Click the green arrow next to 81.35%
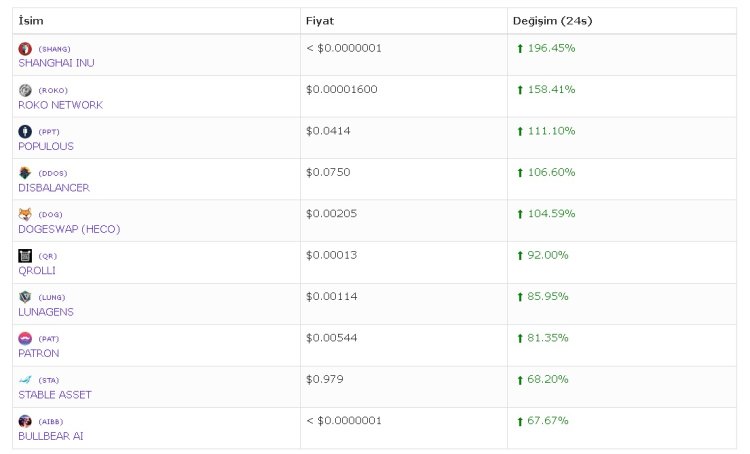 (x=520, y=338)
